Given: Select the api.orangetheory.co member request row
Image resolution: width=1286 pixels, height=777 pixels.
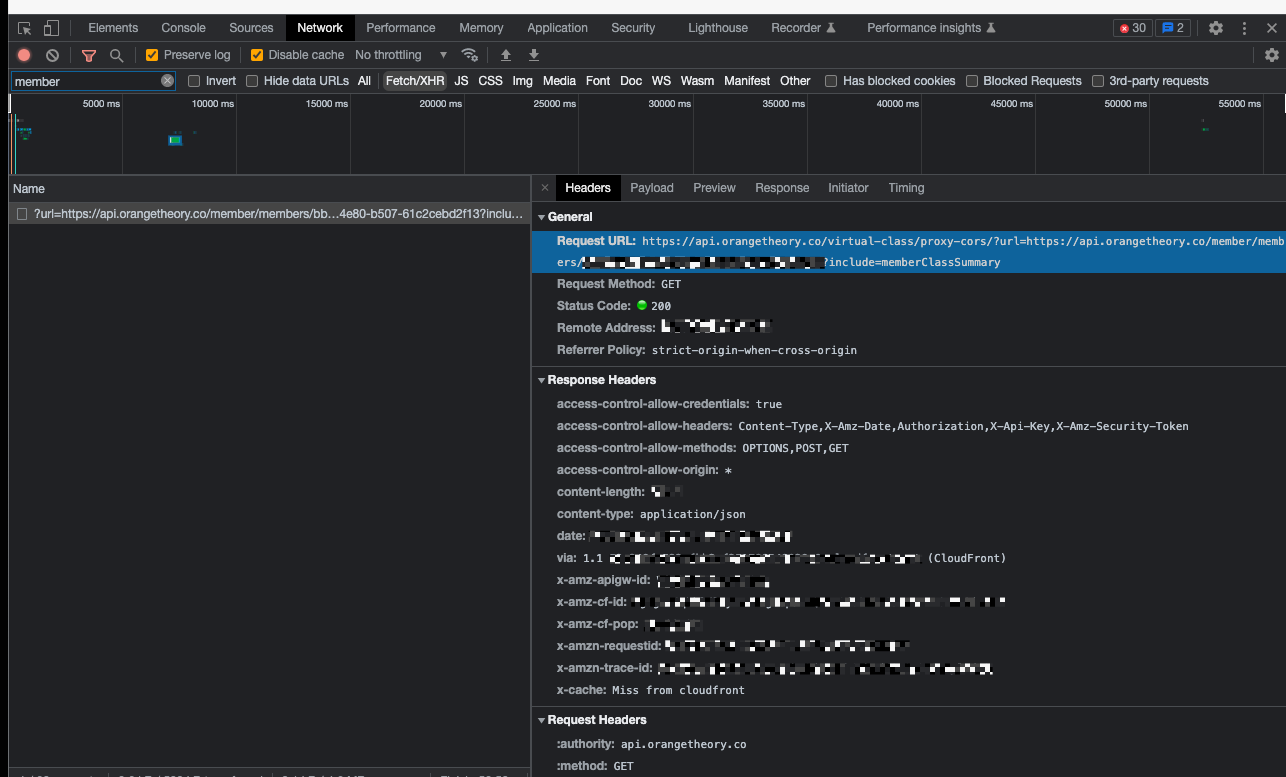Looking at the screenshot, I should tap(269, 214).
